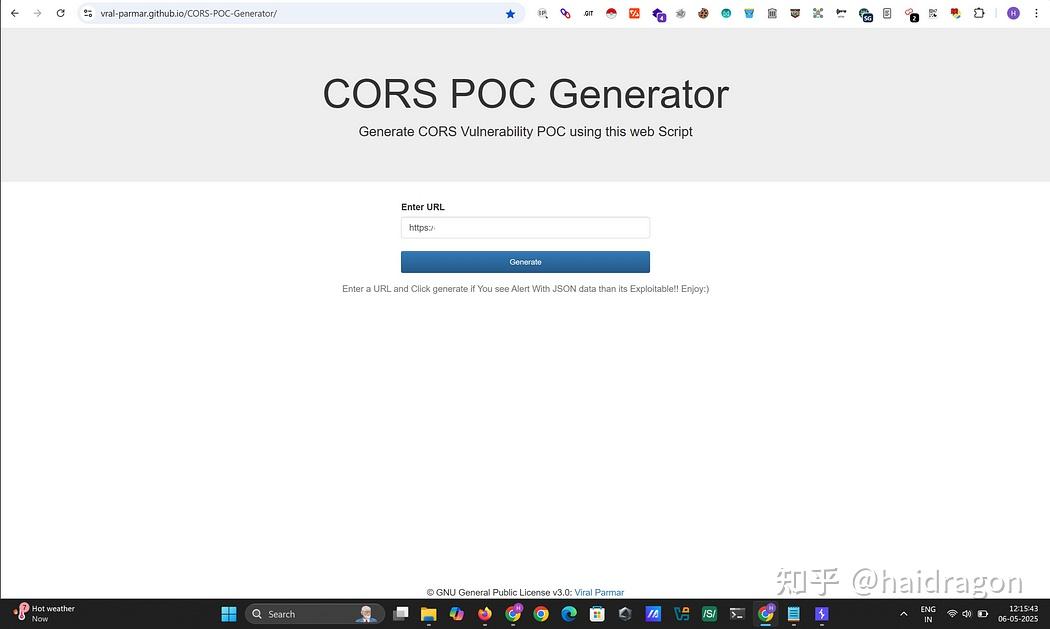
Task: Bookmark the page with the star icon
Action: pos(510,14)
